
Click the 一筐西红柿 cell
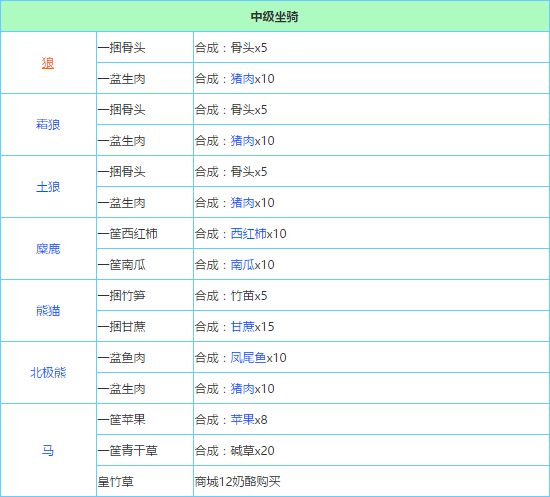(145, 234)
